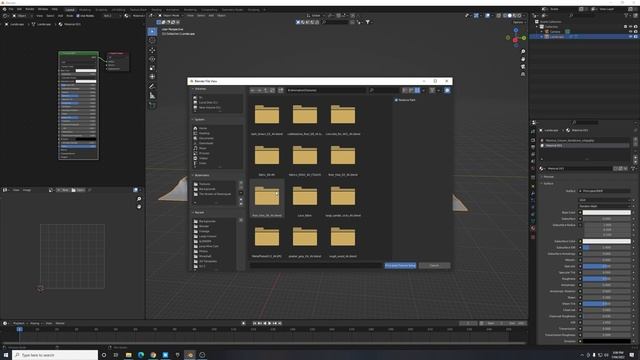This screenshot has height=360, width=640.
Task: Hide Camera in outliner with eye icon
Action: point(631,31)
